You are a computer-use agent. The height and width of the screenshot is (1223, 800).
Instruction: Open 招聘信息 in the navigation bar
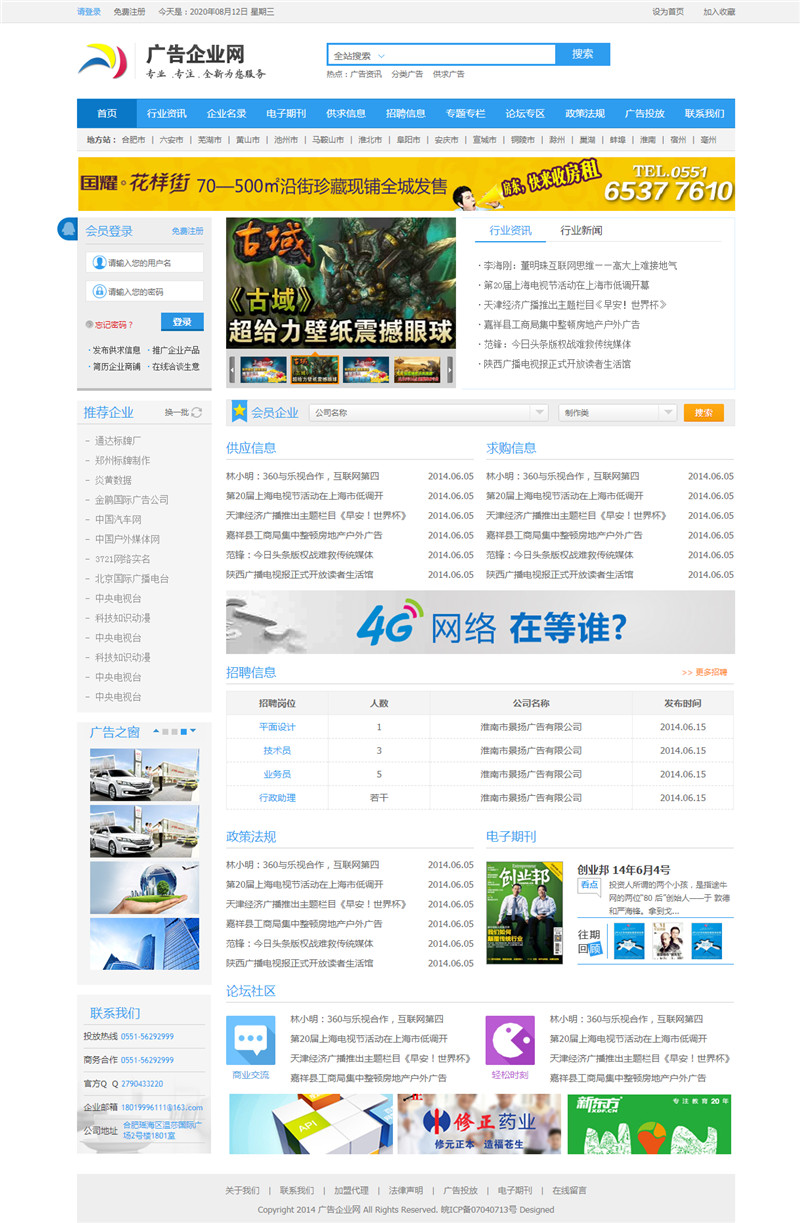[405, 114]
